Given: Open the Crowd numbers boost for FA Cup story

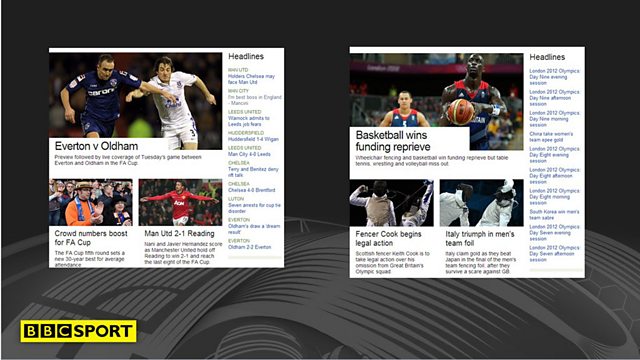Looking at the screenshot, I should pyautogui.click(x=91, y=238).
